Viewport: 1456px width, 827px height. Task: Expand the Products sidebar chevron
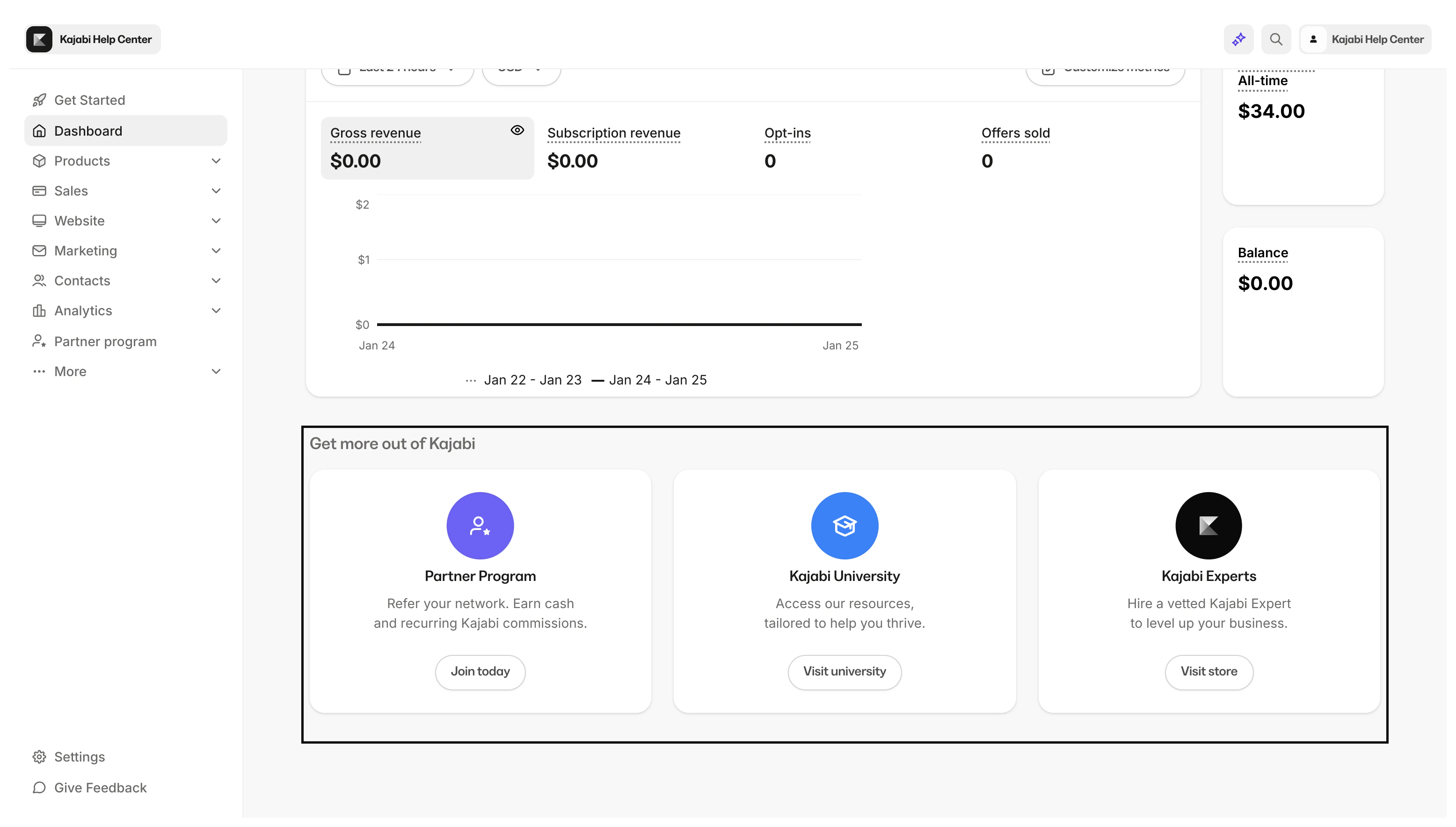point(216,161)
